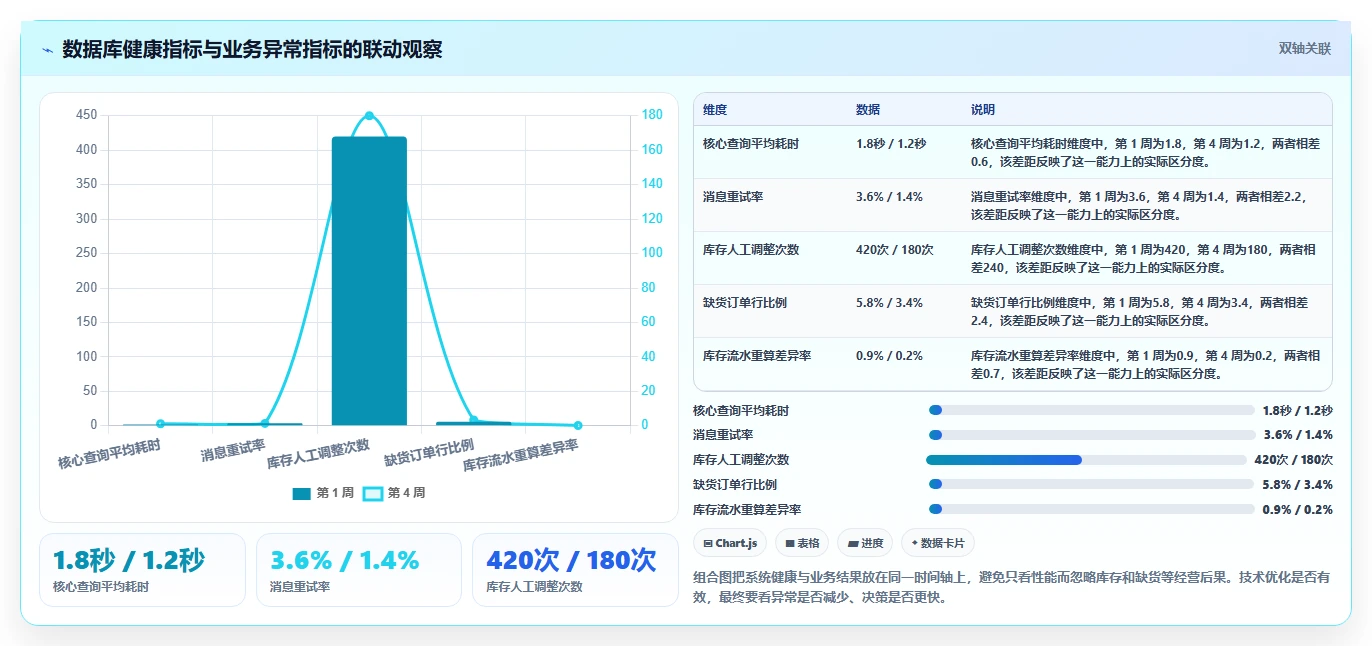Screen dimensions: 1372x646
Task: Click the 核心查询平均耗时 progress bar
Action: (1091, 410)
